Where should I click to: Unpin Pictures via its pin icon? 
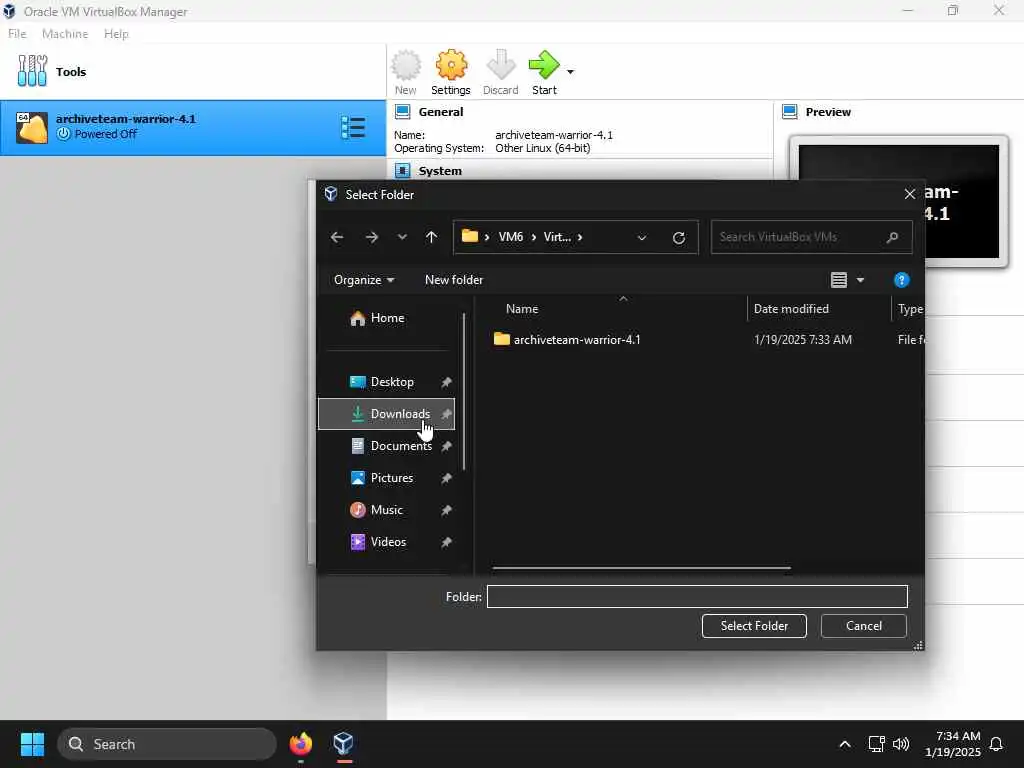[446, 478]
